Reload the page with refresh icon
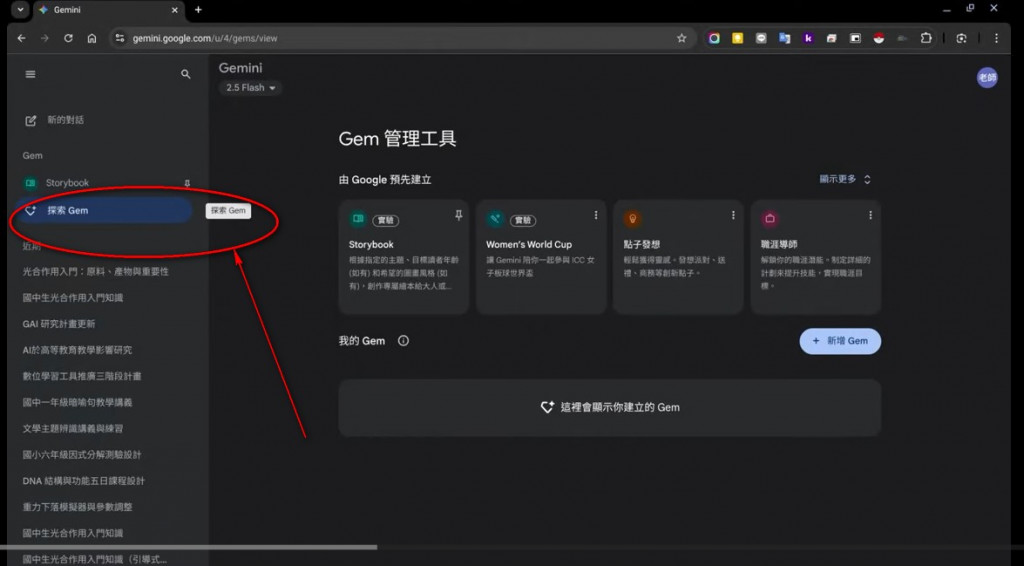The width and height of the screenshot is (1024, 566). tap(68, 39)
